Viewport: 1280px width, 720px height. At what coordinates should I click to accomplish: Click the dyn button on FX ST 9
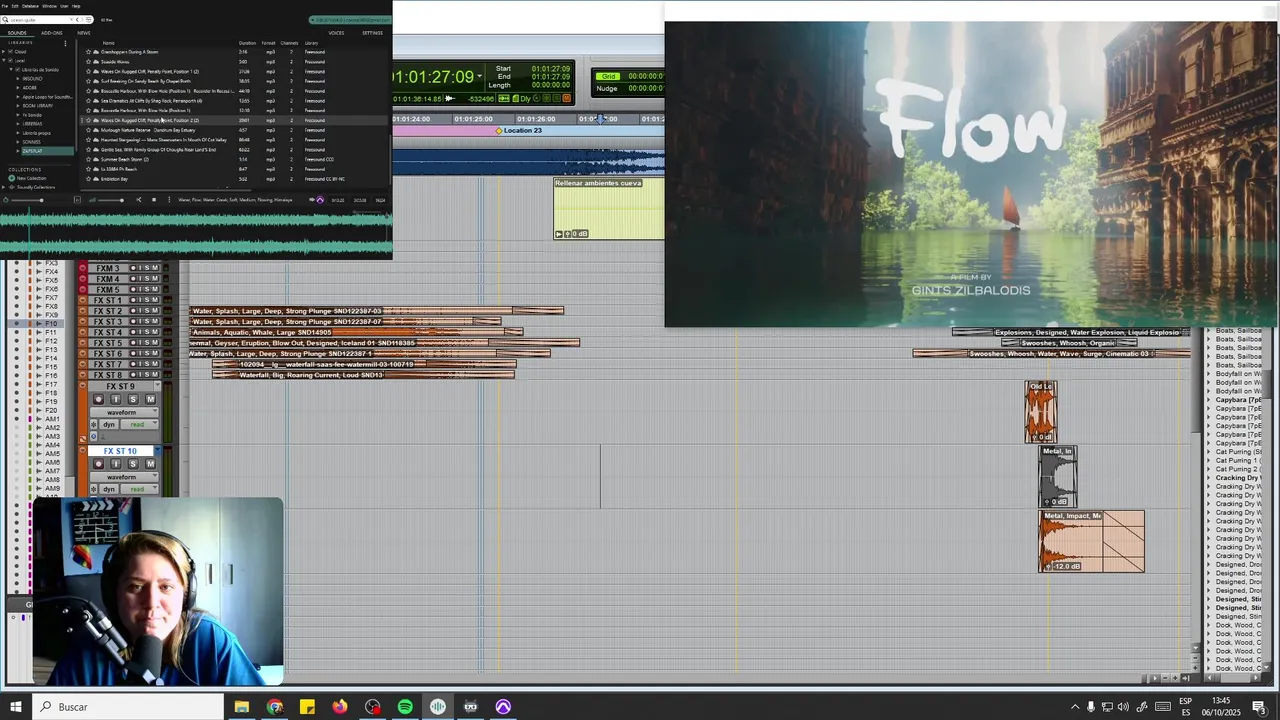tap(109, 425)
